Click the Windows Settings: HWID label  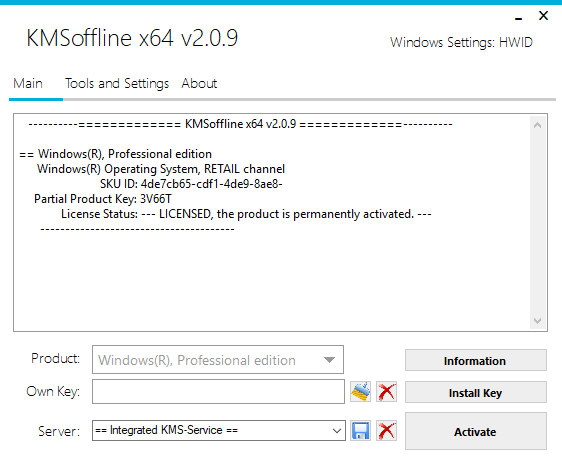tap(461, 42)
